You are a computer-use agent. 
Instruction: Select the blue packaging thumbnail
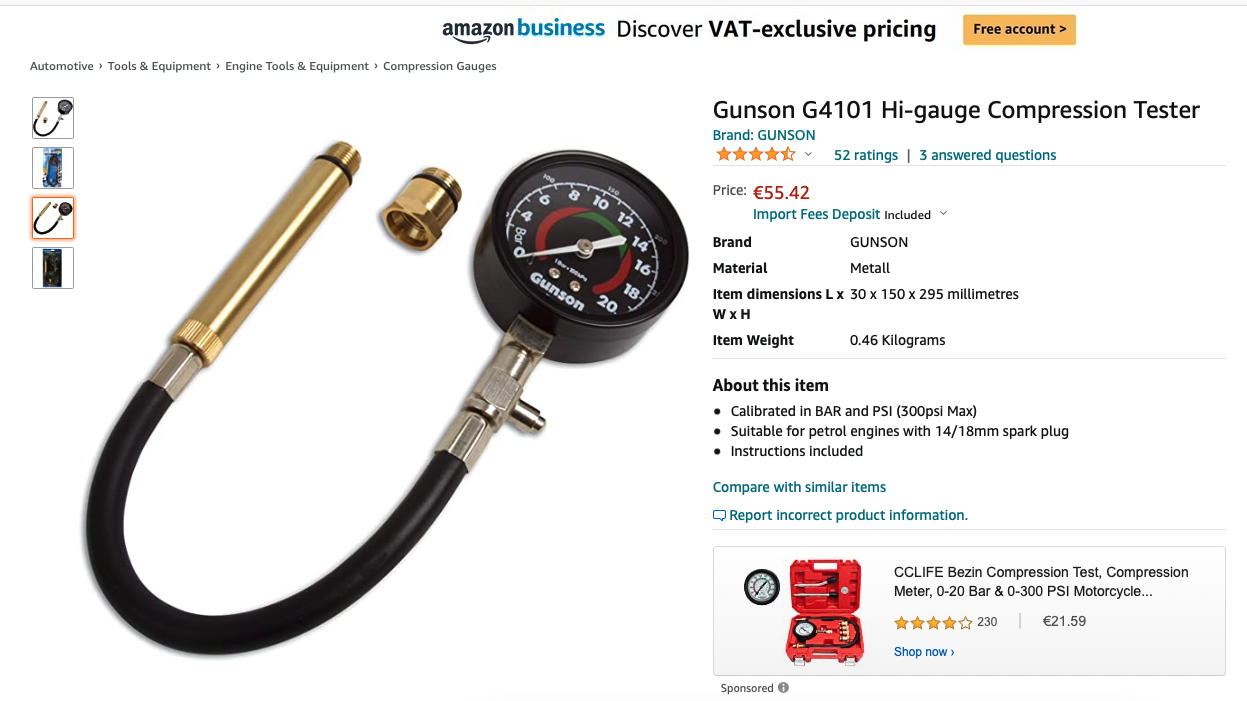pyautogui.click(x=53, y=168)
